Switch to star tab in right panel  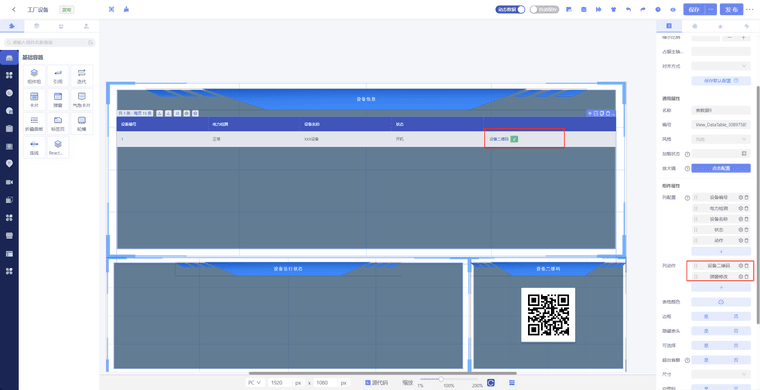pyautogui.click(x=721, y=26)
